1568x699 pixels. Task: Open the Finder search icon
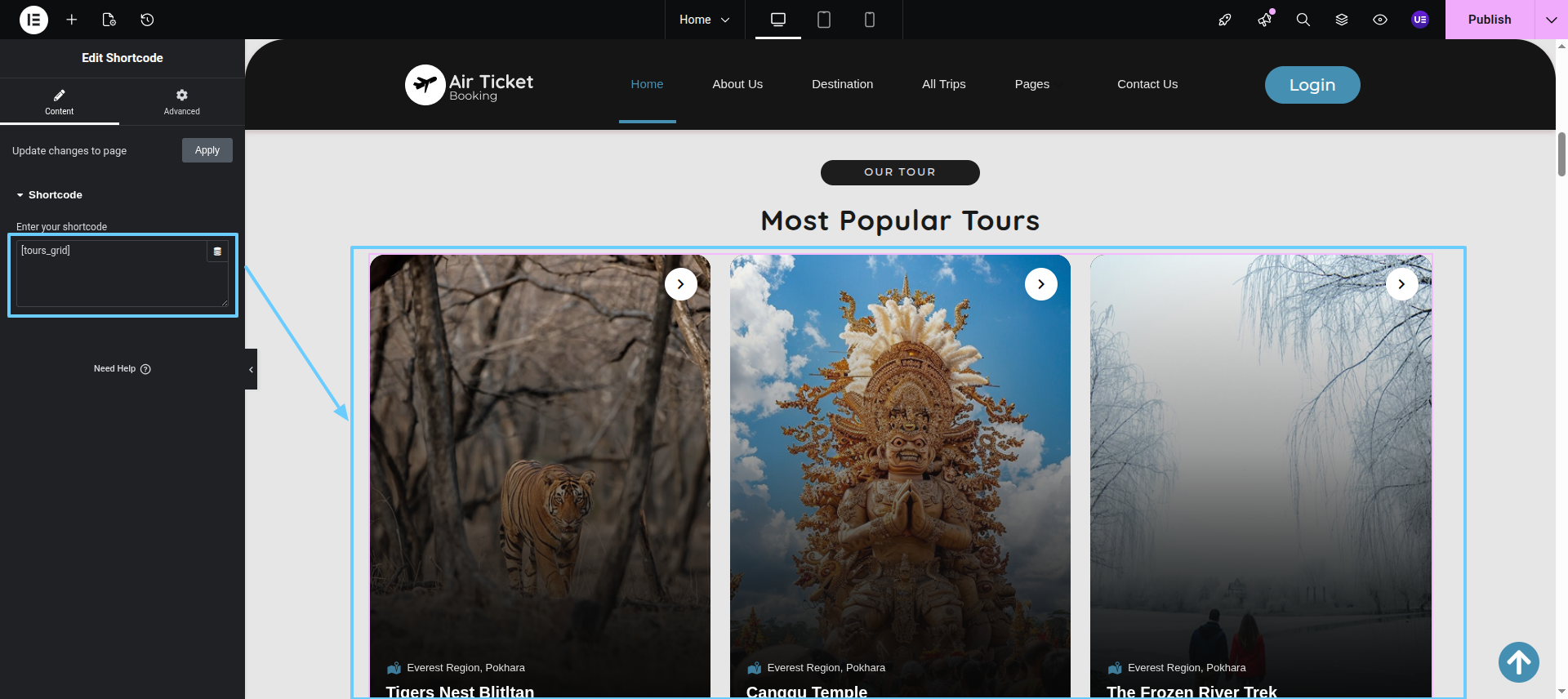[x=1303, y=20]
